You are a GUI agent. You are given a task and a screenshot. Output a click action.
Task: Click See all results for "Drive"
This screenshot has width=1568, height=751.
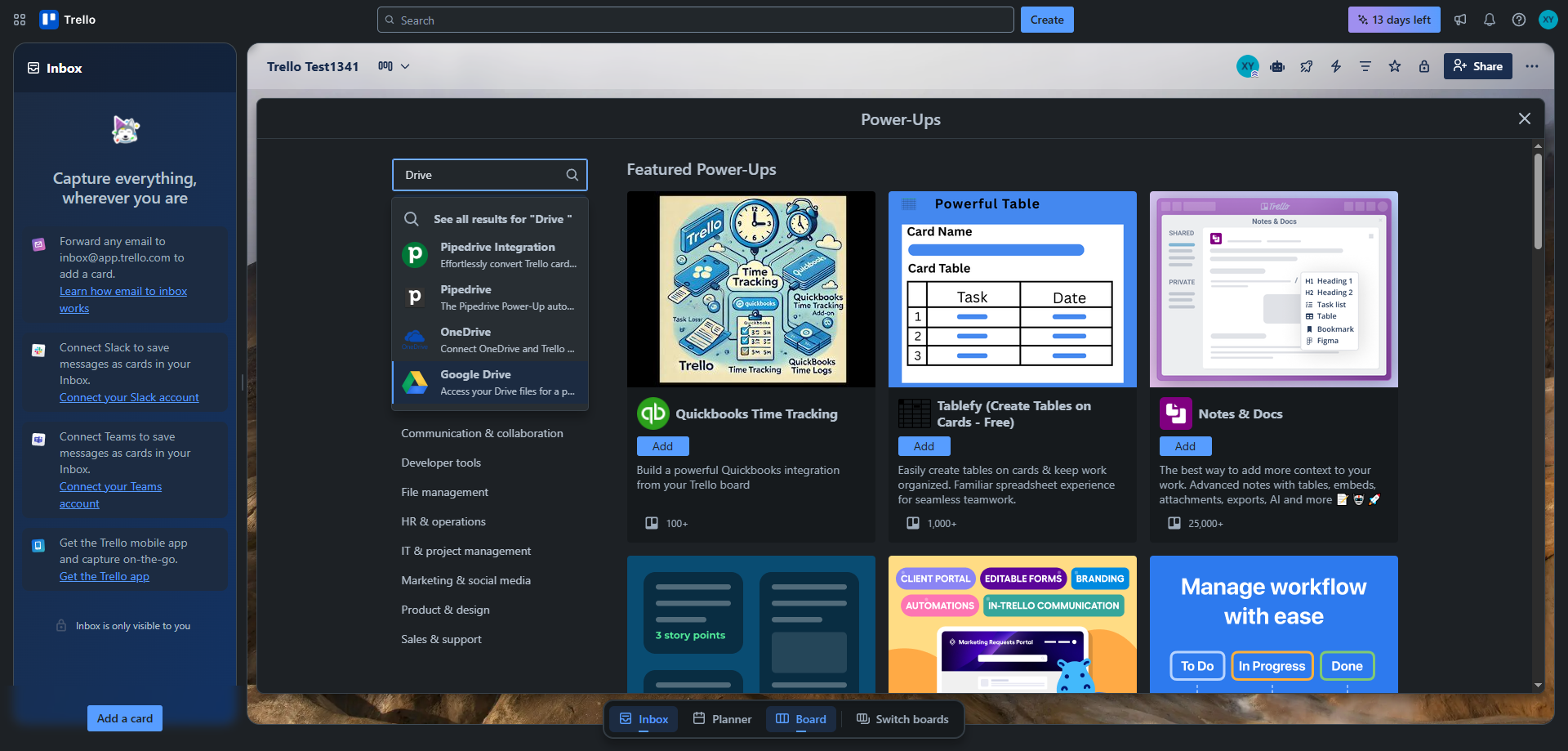(x=490, y=219)
